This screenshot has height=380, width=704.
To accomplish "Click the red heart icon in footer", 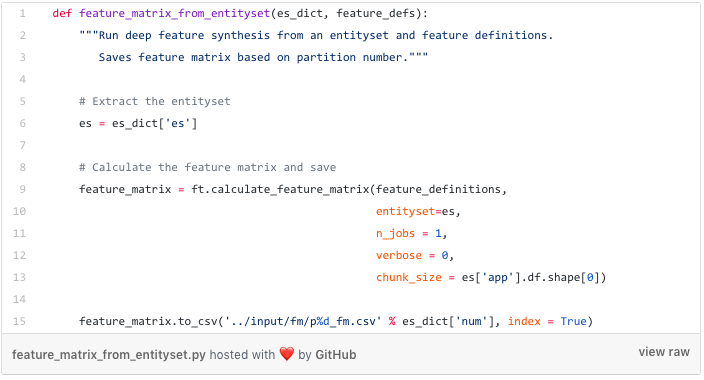I will coord(286,354).
